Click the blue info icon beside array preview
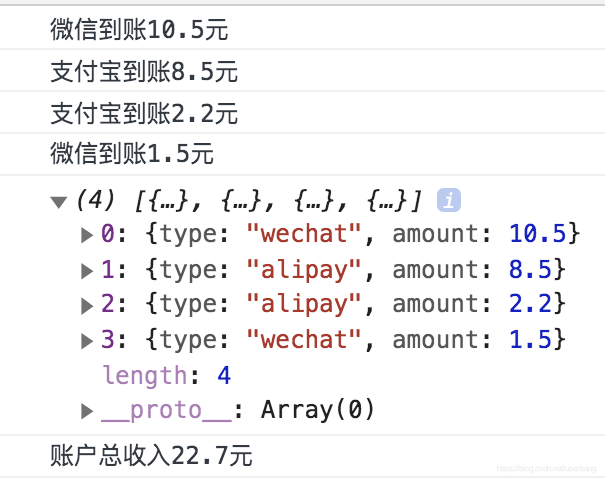The image size is (605, 482). 449,200
